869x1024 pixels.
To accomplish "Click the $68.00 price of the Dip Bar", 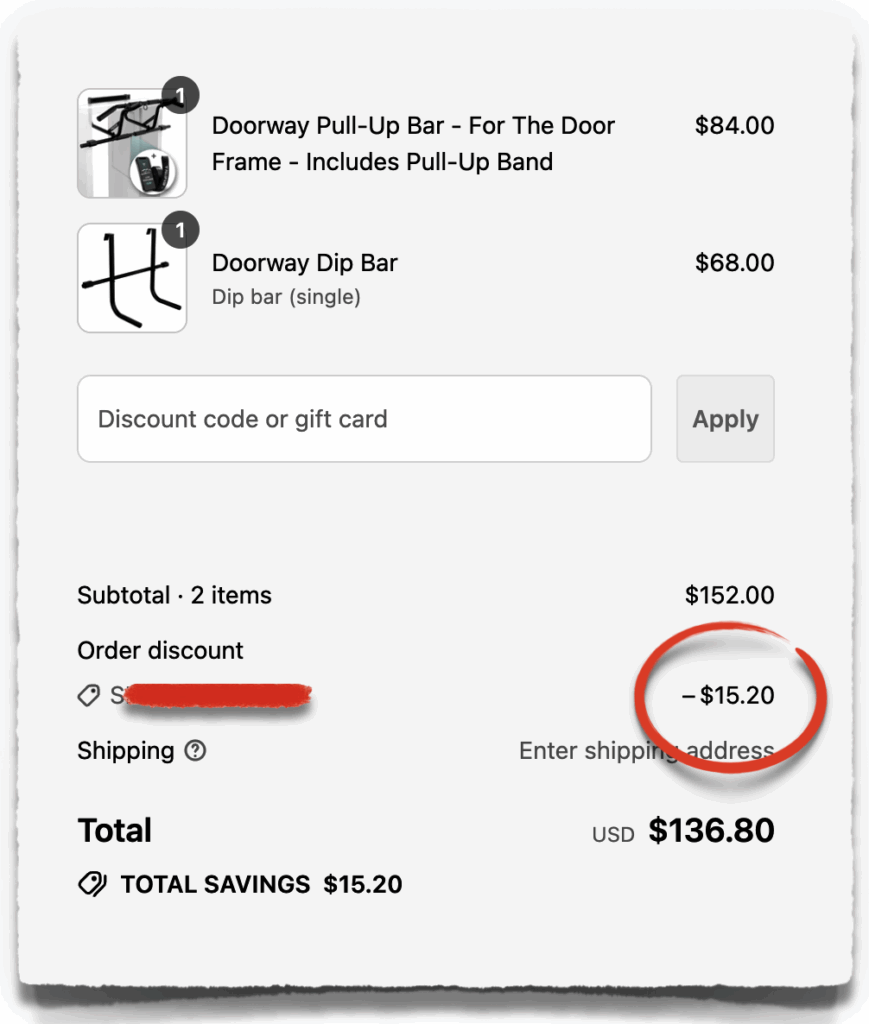I will click(735, 263).
